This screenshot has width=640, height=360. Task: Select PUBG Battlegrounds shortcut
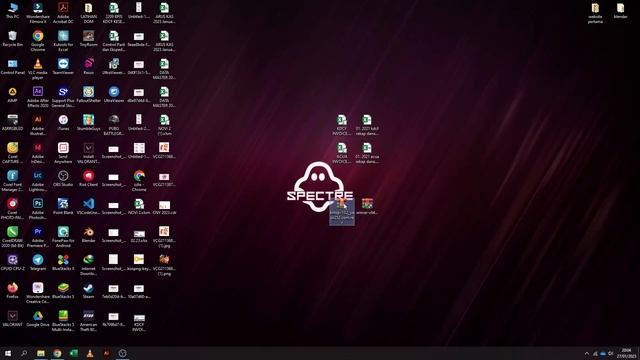coord(114,124)
